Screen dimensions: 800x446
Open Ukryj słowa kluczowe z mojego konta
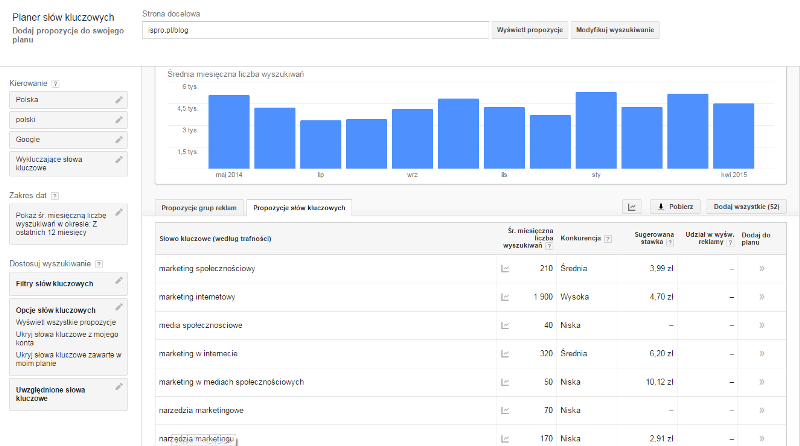(x=67, y=339)
